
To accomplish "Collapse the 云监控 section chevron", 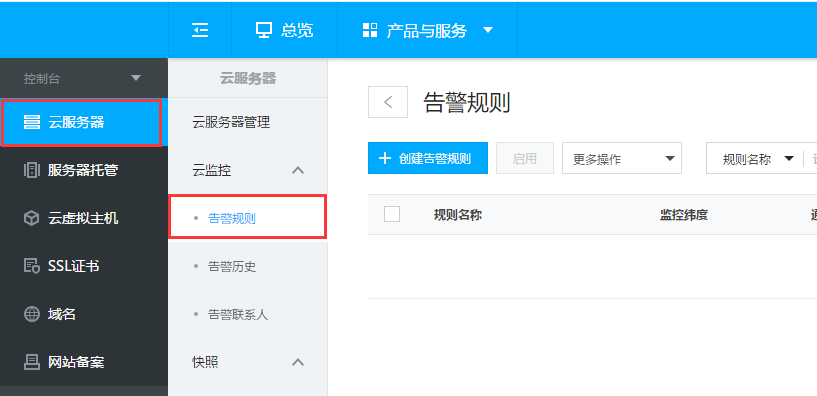I will click(298, 170).
